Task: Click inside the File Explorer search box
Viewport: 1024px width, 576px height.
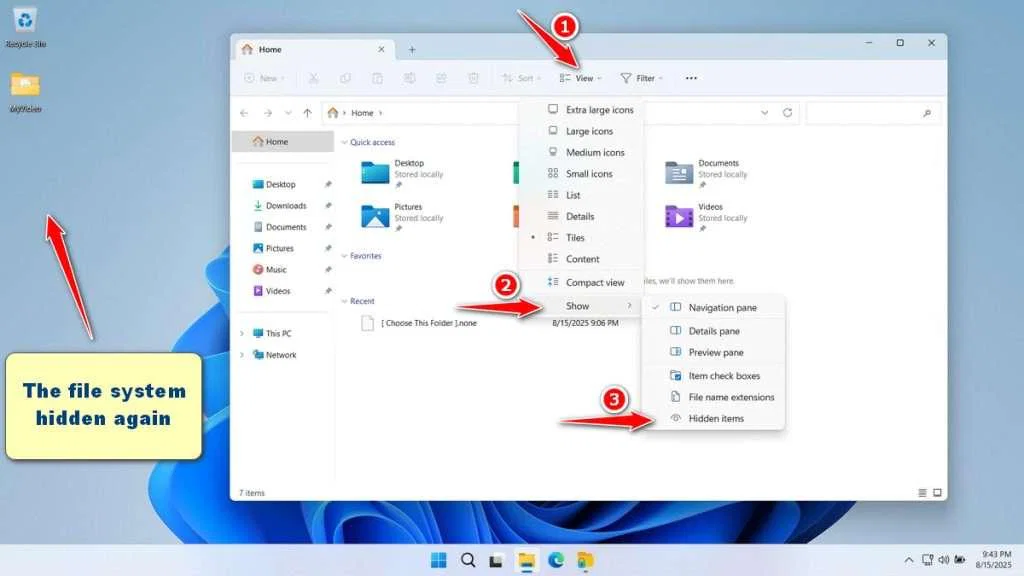Action: pyautogui.click(x=870, y=112)
